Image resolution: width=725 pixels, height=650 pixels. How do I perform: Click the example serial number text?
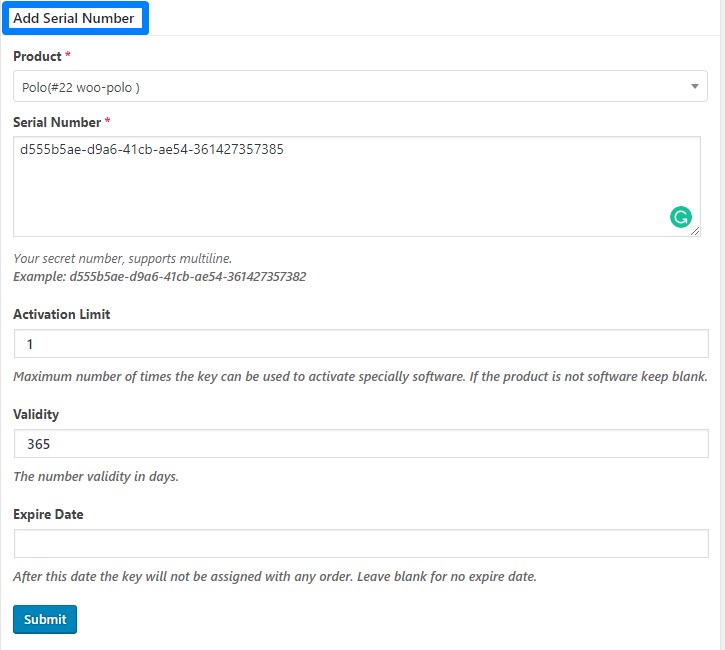(x=160, y=276)
